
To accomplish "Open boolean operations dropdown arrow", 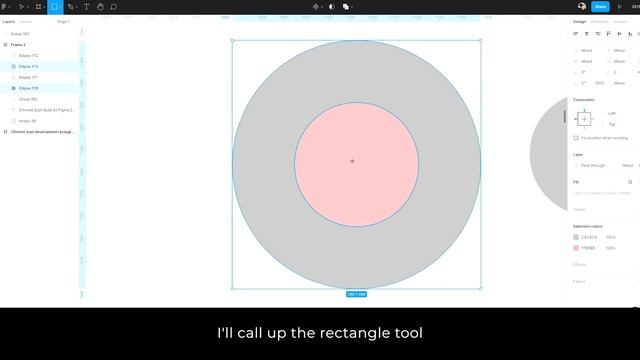I will [352, 7].
